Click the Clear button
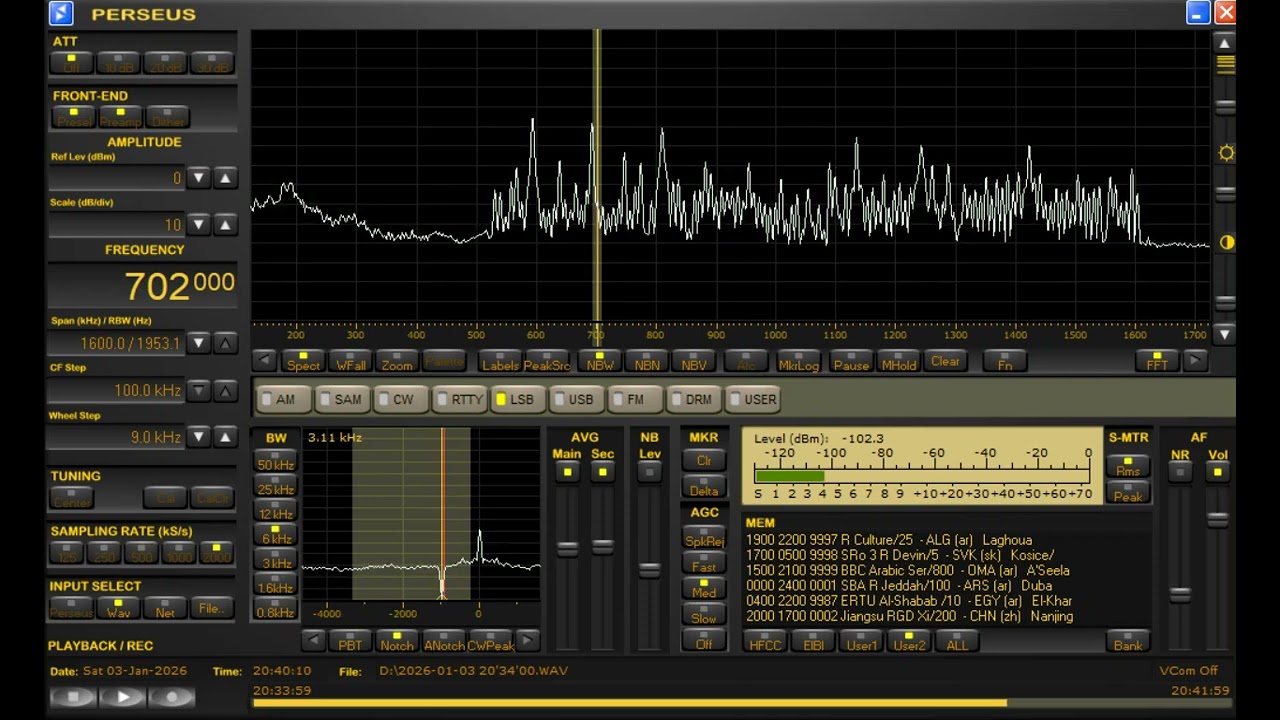 (x=945, y=362)
